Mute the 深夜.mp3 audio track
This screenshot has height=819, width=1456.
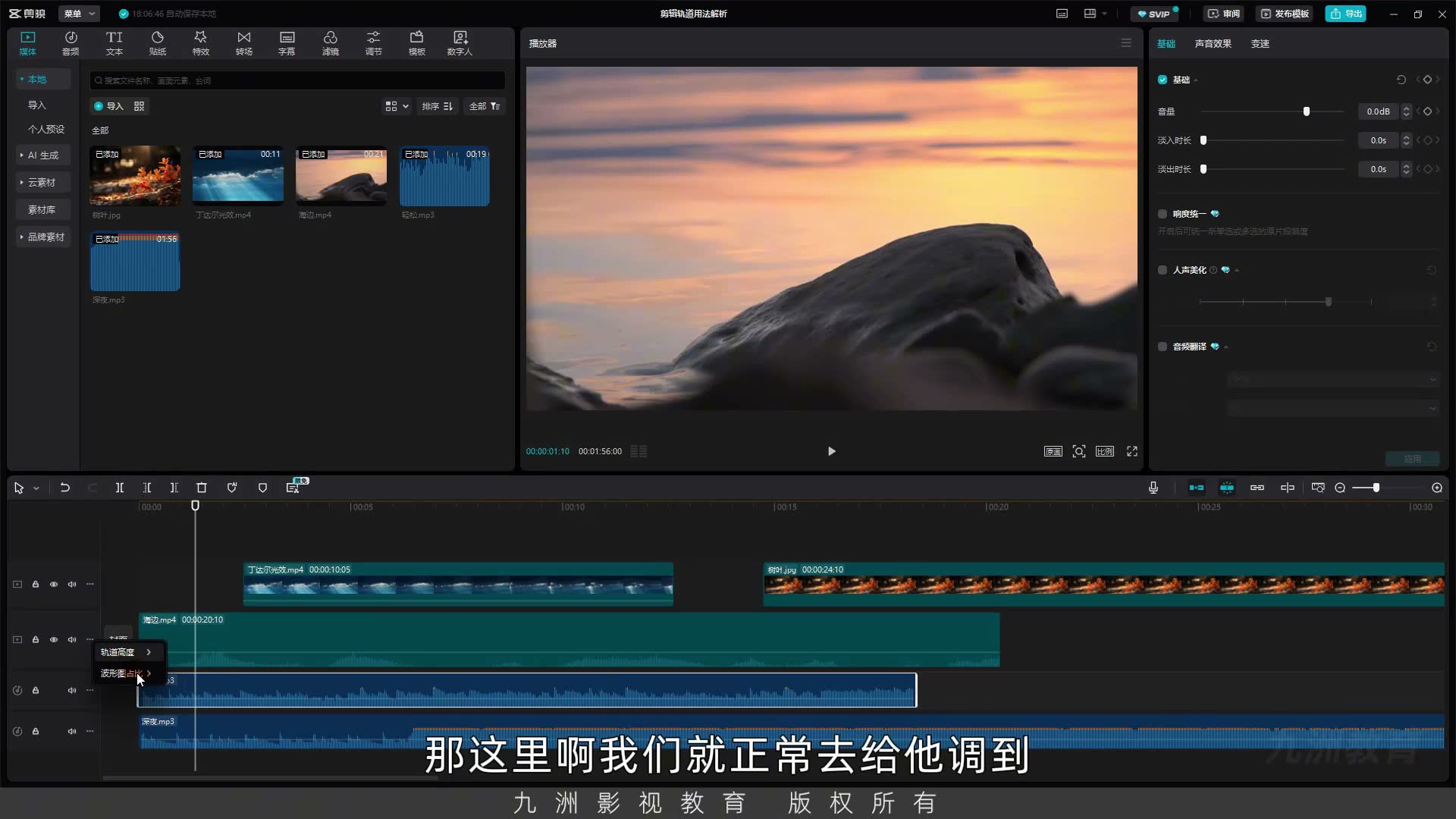click(72, 731)
